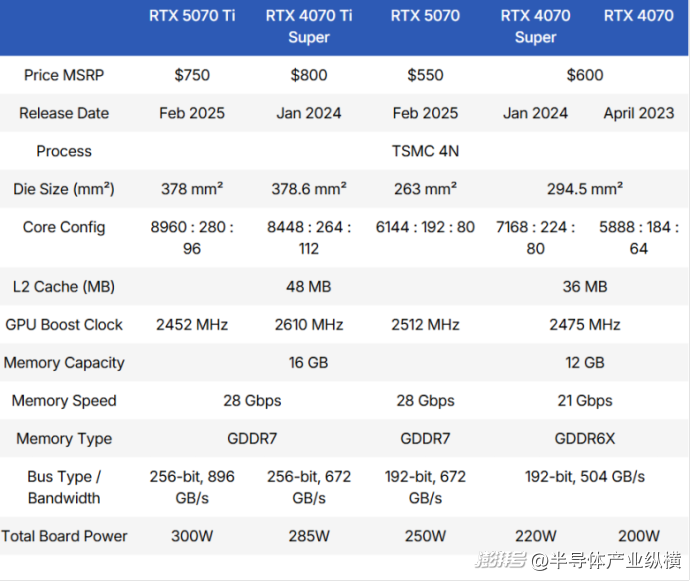Image resolution: width=690 pixels, height=581 pixels.
Task: Select the 16 GB memory capacity cell
Action: [309, 363]
